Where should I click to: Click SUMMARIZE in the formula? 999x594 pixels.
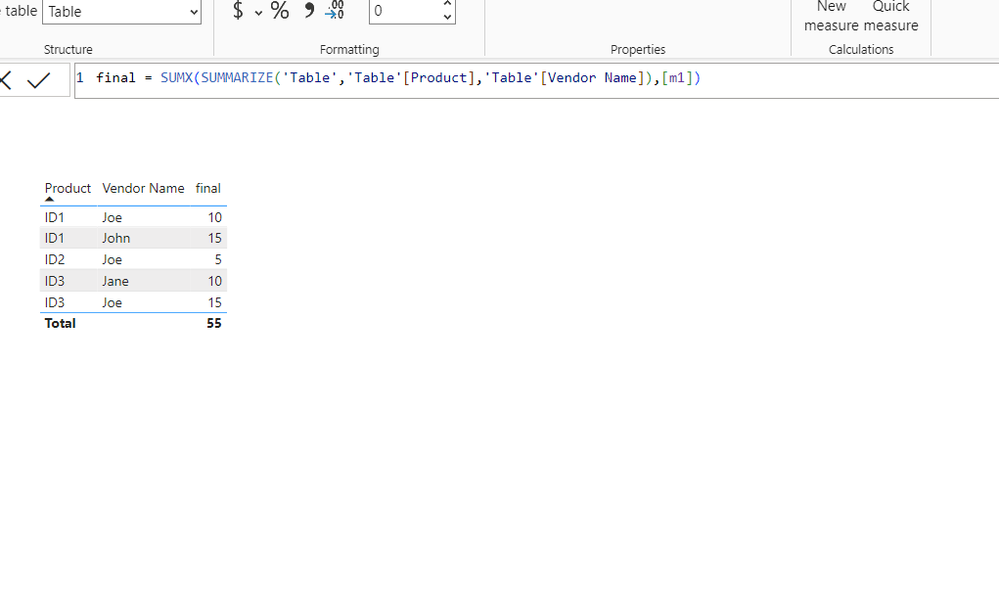tap(237, 78)
